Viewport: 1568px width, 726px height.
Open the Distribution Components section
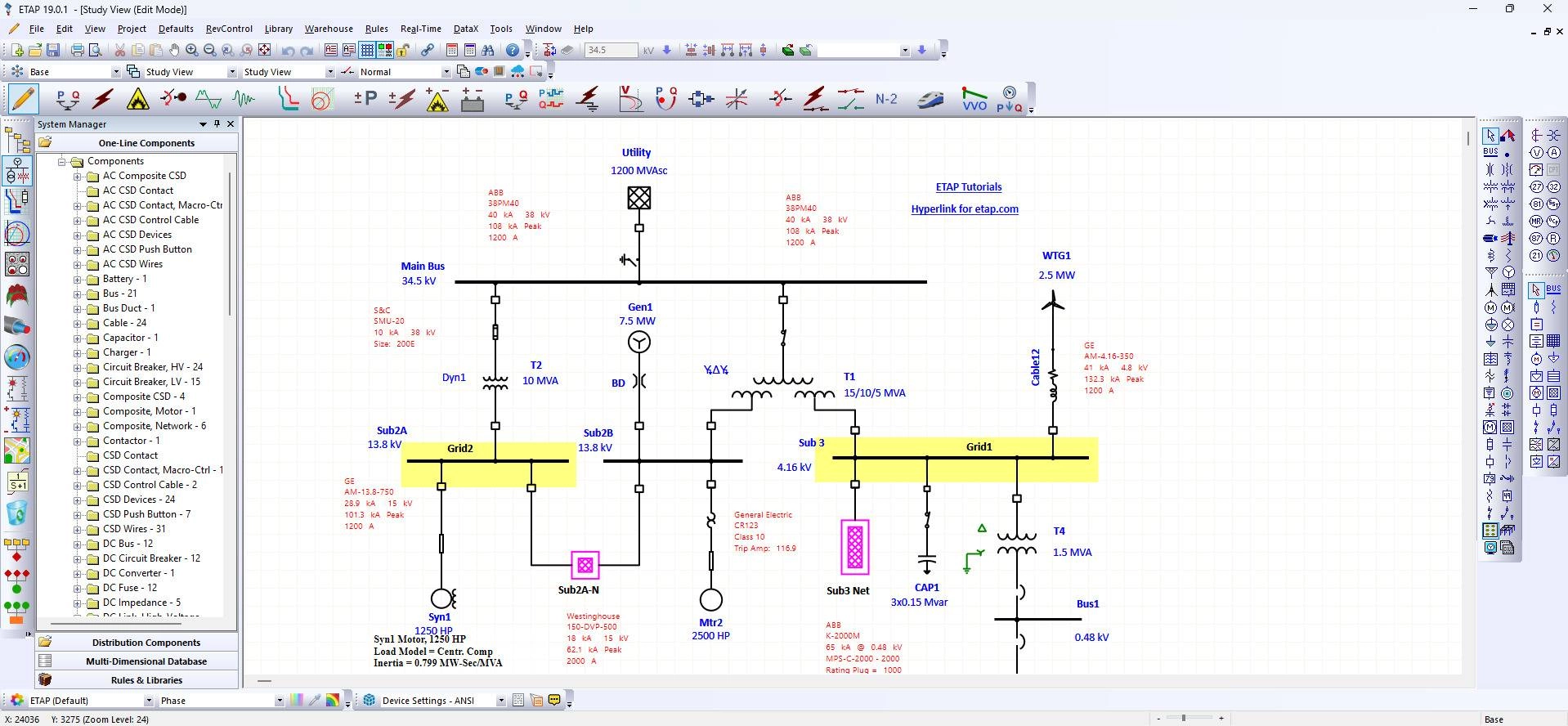137,643
